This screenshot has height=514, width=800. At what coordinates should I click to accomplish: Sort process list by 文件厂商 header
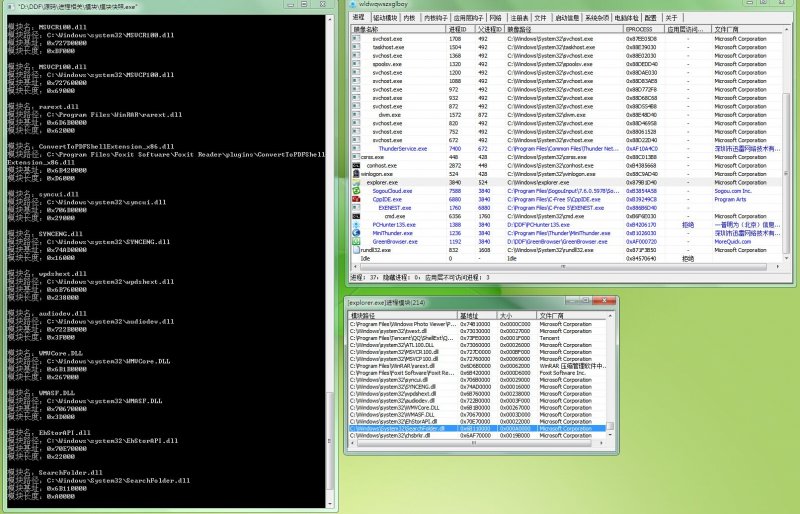[x=746, y=30]
